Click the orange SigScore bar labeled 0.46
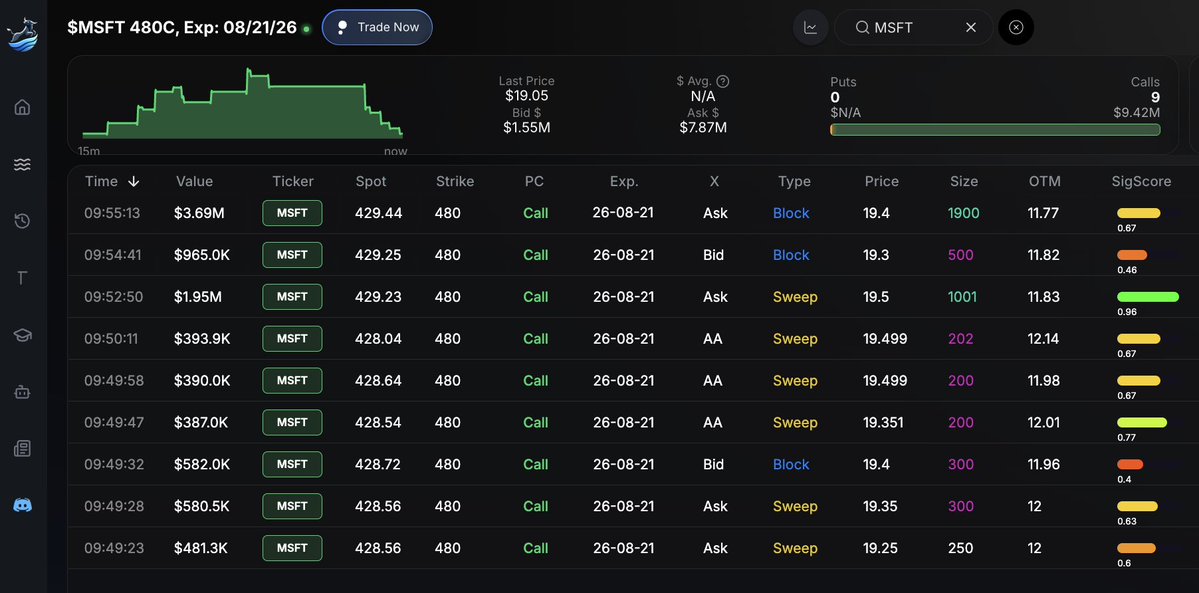The height and width of the screenshot is (593, 1199). pos(1132,255)
